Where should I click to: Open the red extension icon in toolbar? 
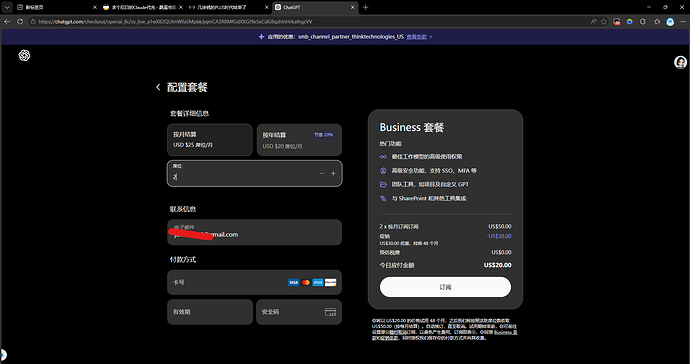[617, 21]
